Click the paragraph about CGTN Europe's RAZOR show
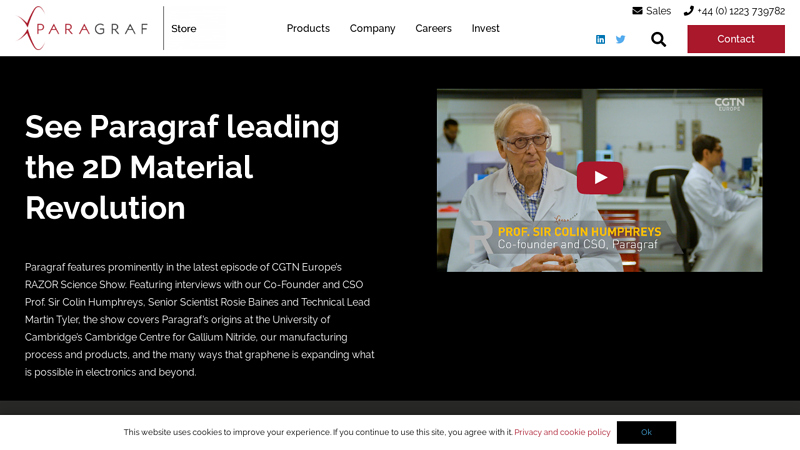 199,319
